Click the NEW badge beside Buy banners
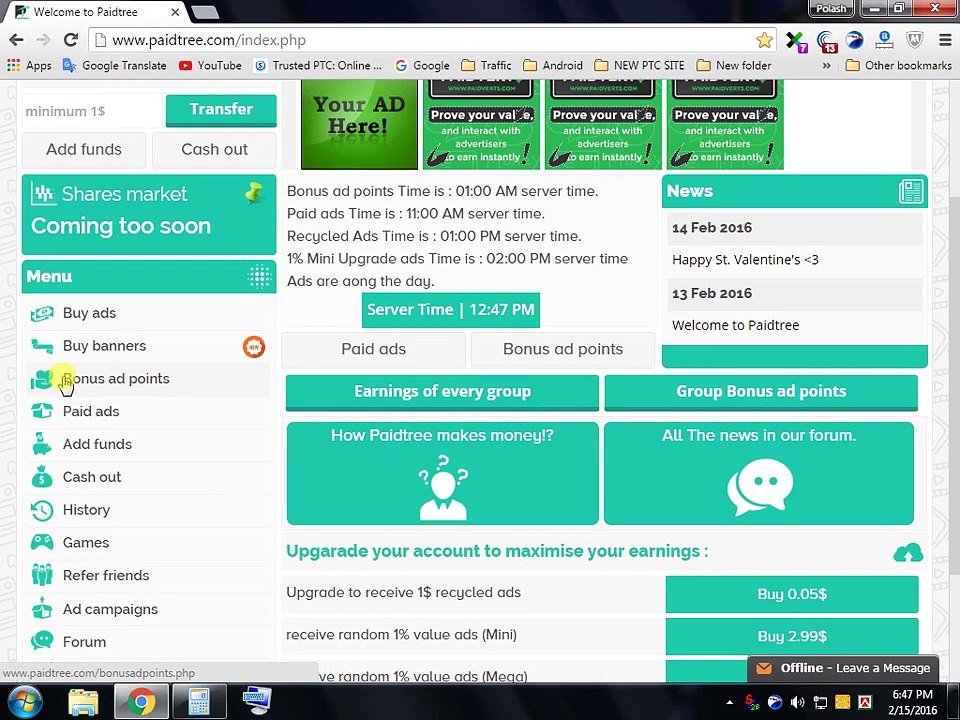The image size is (960, 720). (x=253, y=347)
